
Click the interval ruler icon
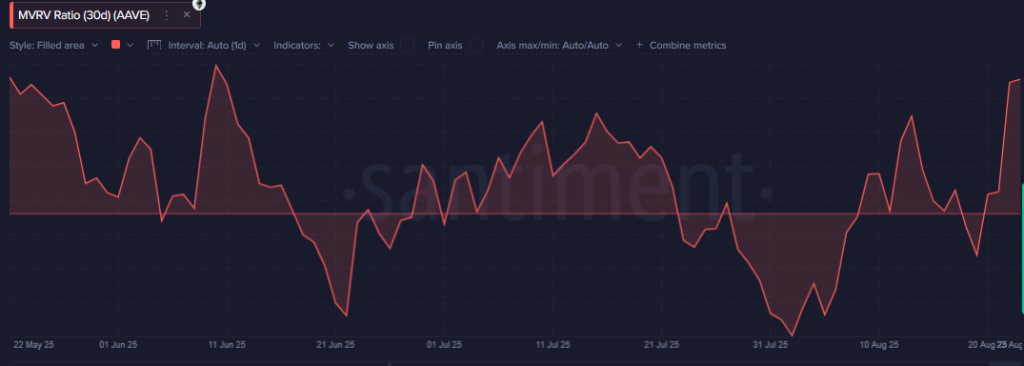tap(154, 45)
